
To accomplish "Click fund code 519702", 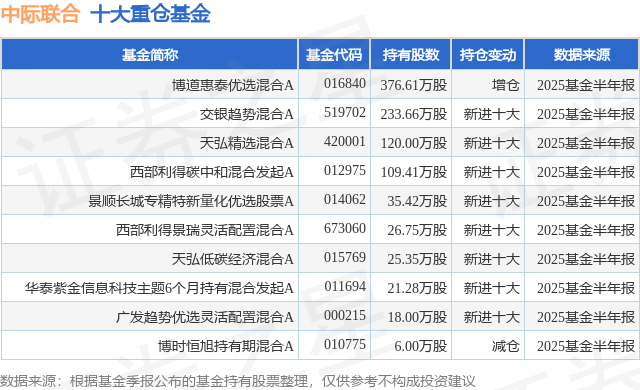I will coord(344,113).
